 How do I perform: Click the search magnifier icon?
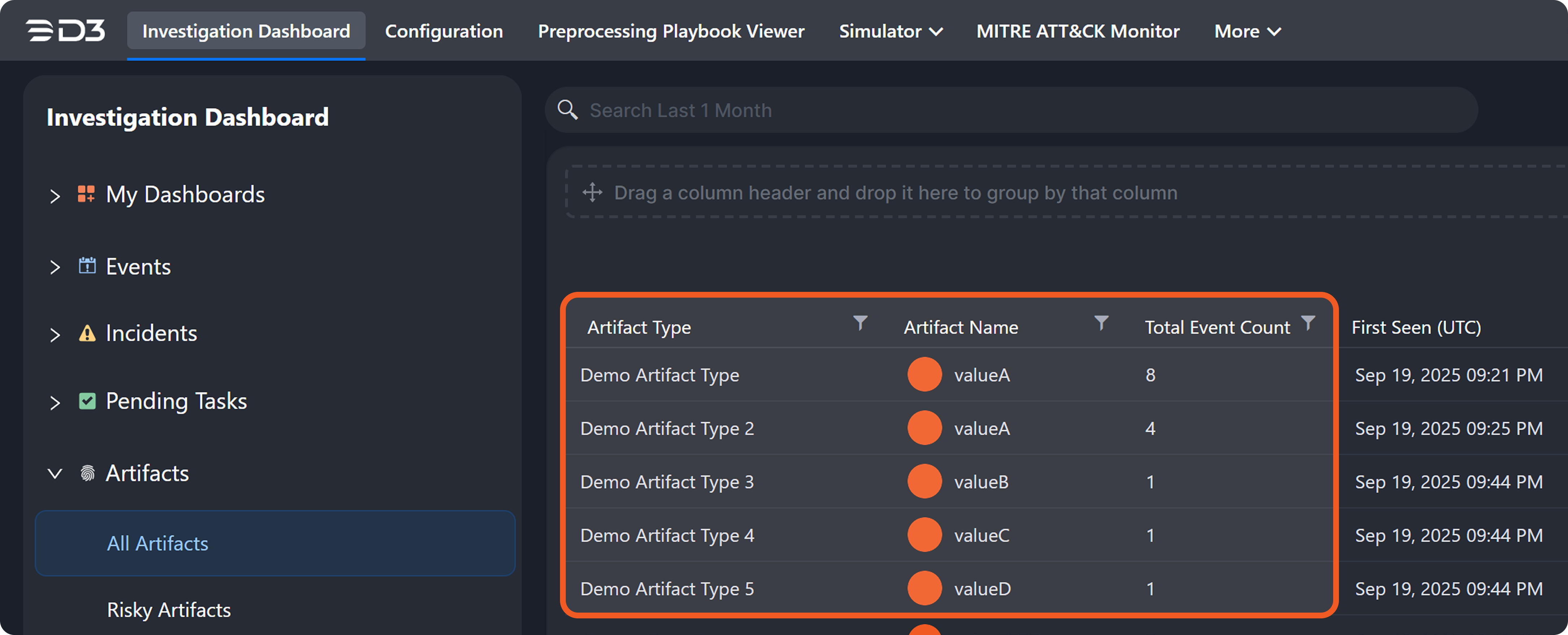[x=567, y=109]
